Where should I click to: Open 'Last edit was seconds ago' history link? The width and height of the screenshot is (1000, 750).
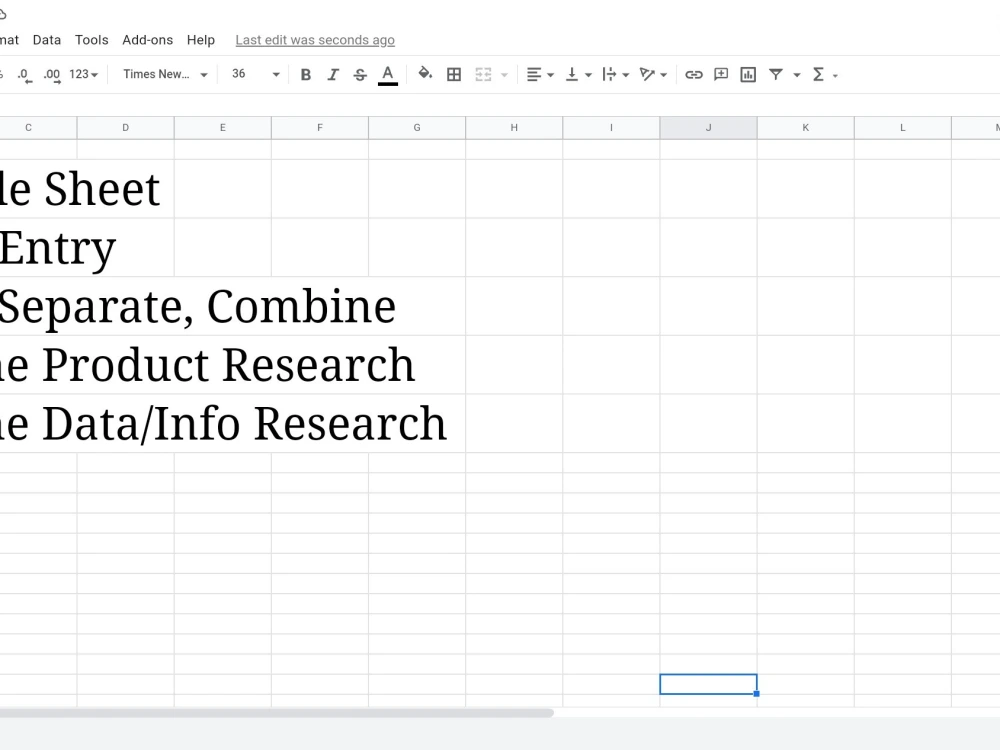[315, 40]
